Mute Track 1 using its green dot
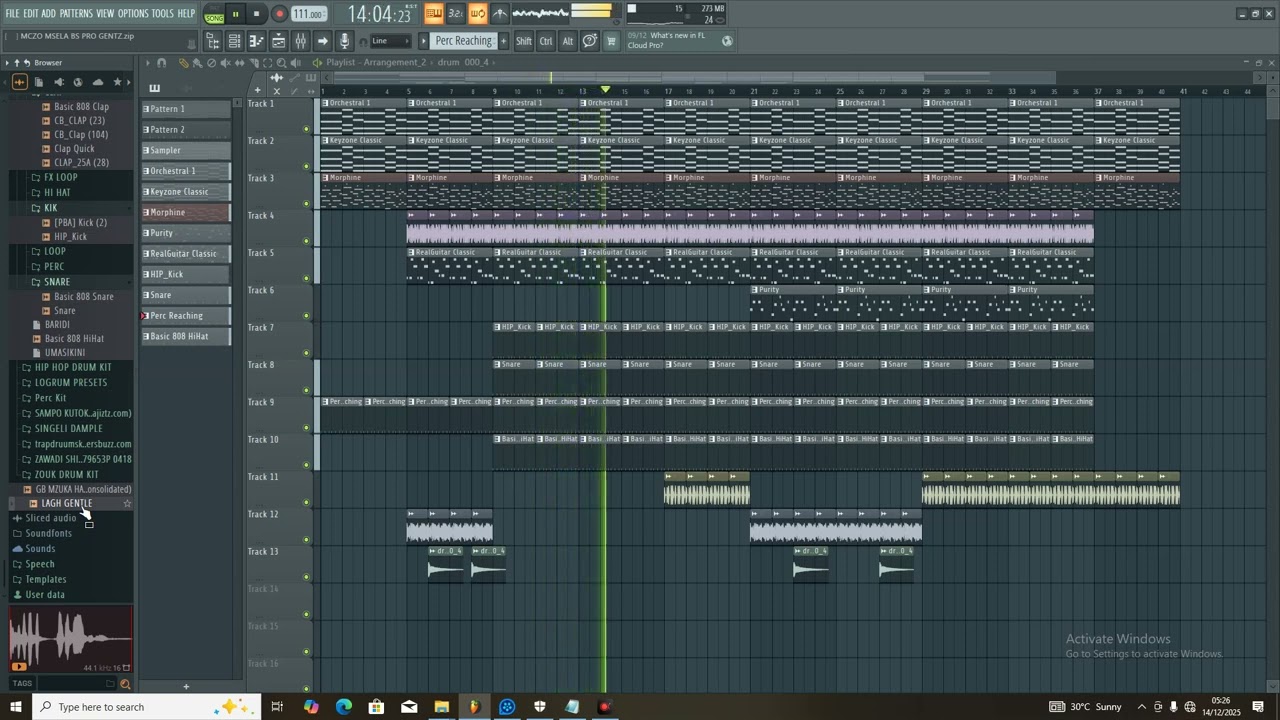Viewport: 1280px width, 720px height. (x=307, y=129)
